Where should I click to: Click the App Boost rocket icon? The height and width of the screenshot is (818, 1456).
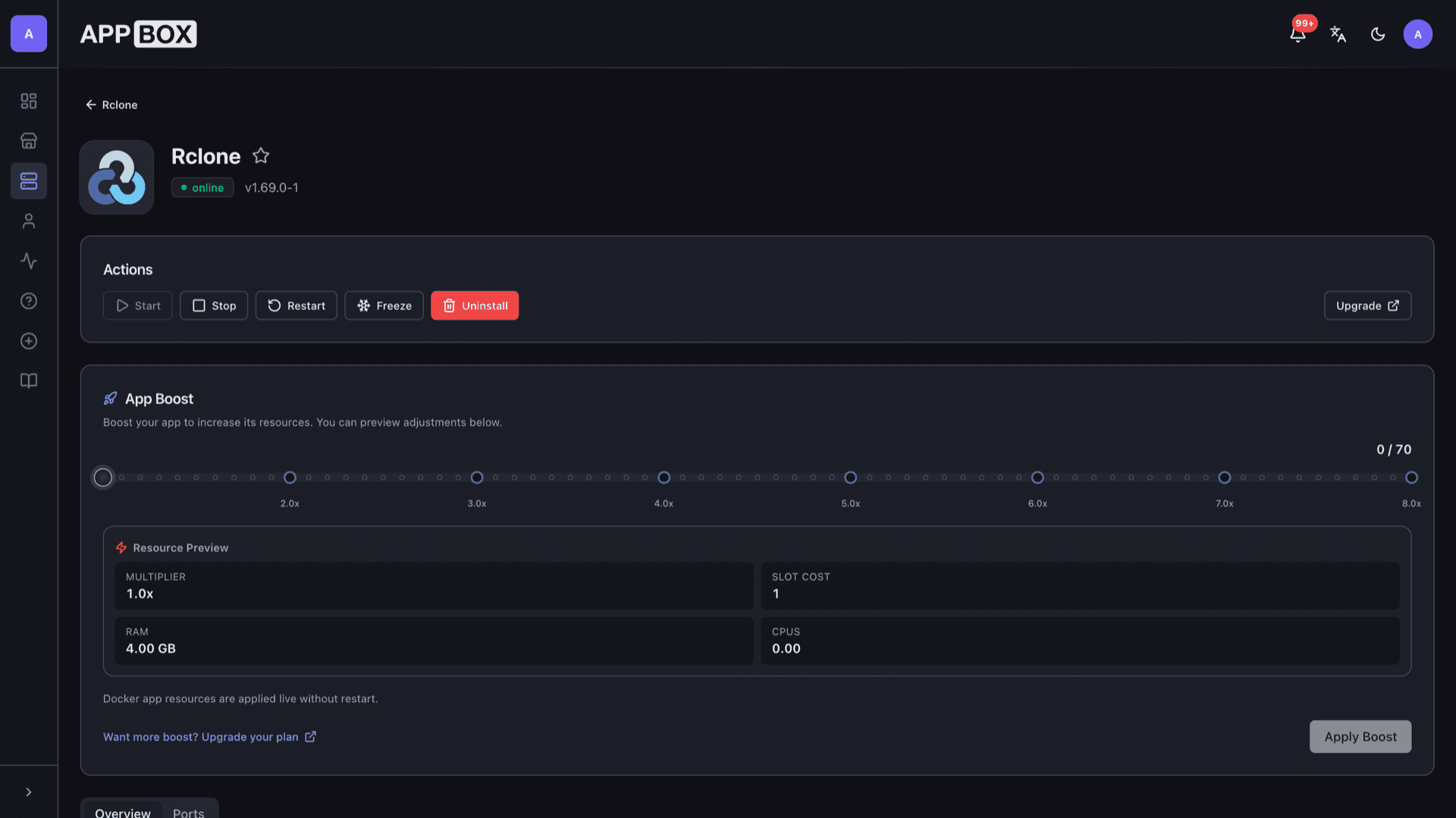(111, 399)
